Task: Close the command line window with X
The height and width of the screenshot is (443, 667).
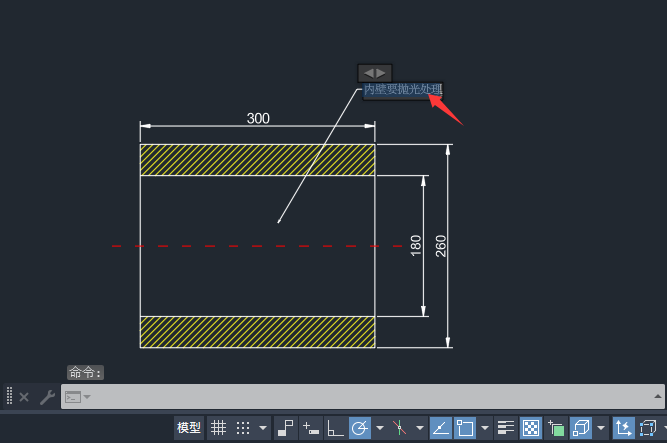Action: (x=24, y=397)
